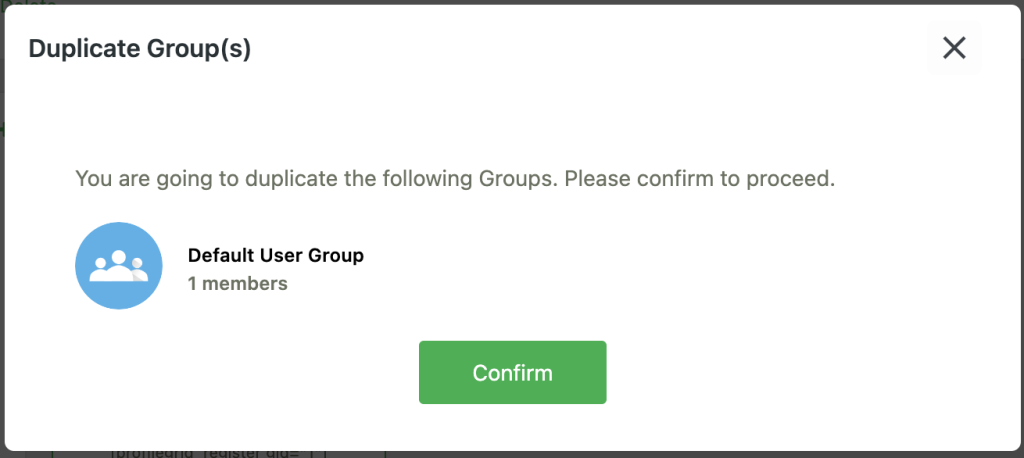This screenshot has width=1024, height=458.
Task: Click the "1 members" count text
Action: (238, 284)
